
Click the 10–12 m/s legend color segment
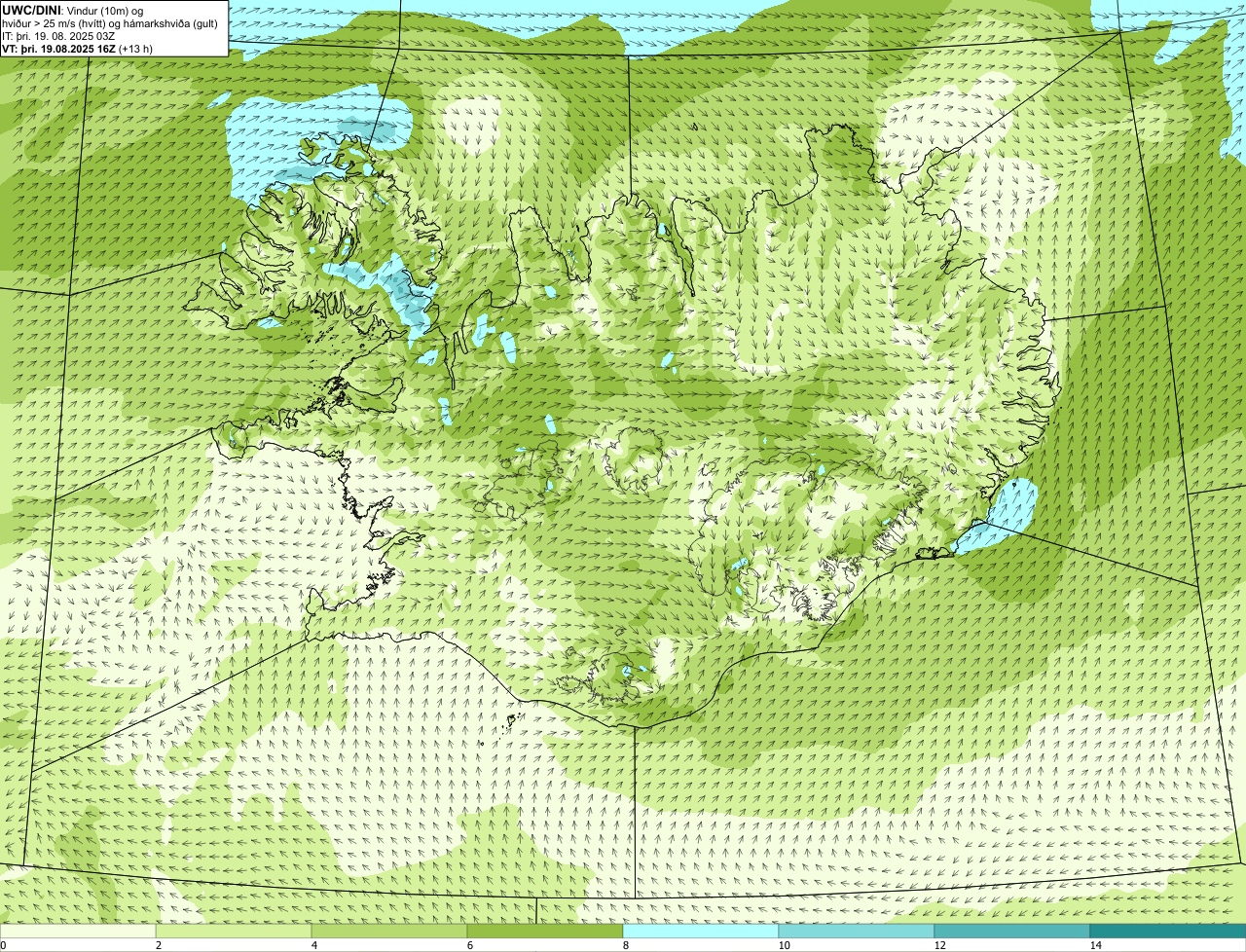click(857, 931)
